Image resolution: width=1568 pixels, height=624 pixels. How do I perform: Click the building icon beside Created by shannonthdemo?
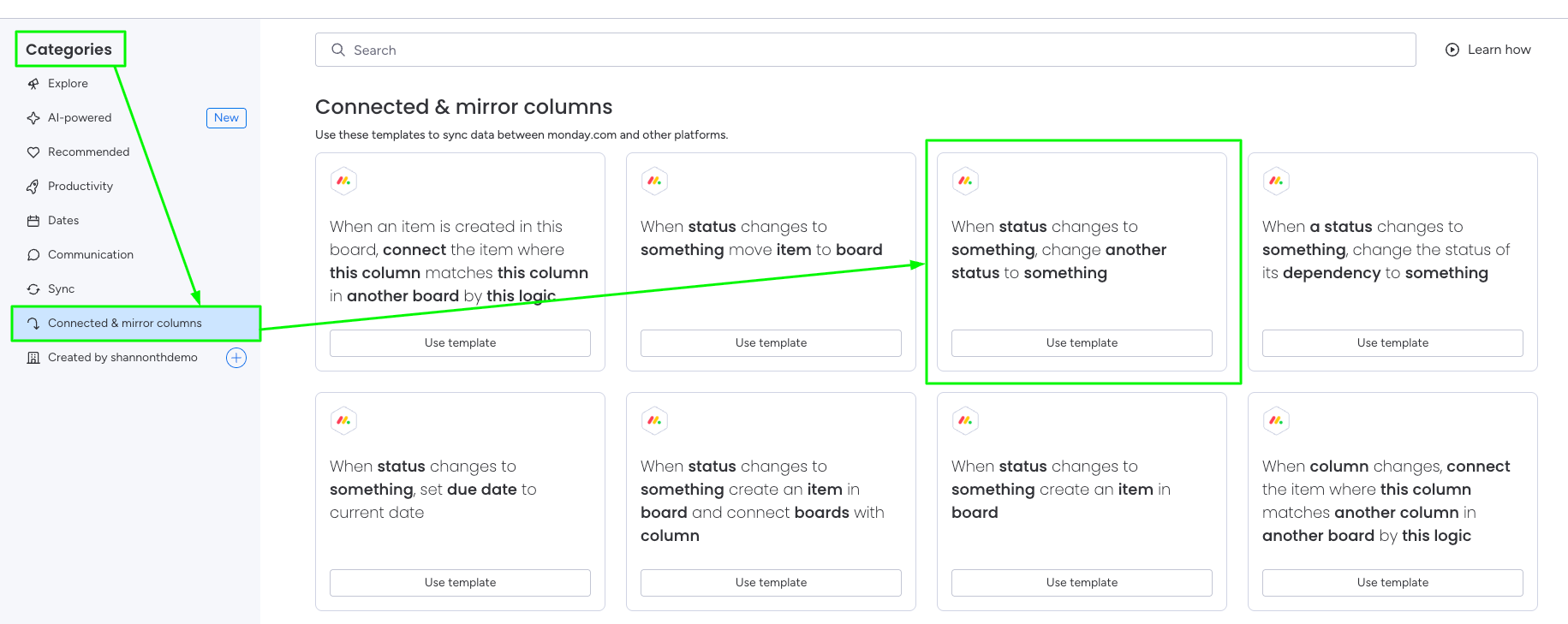click(33, 358)
